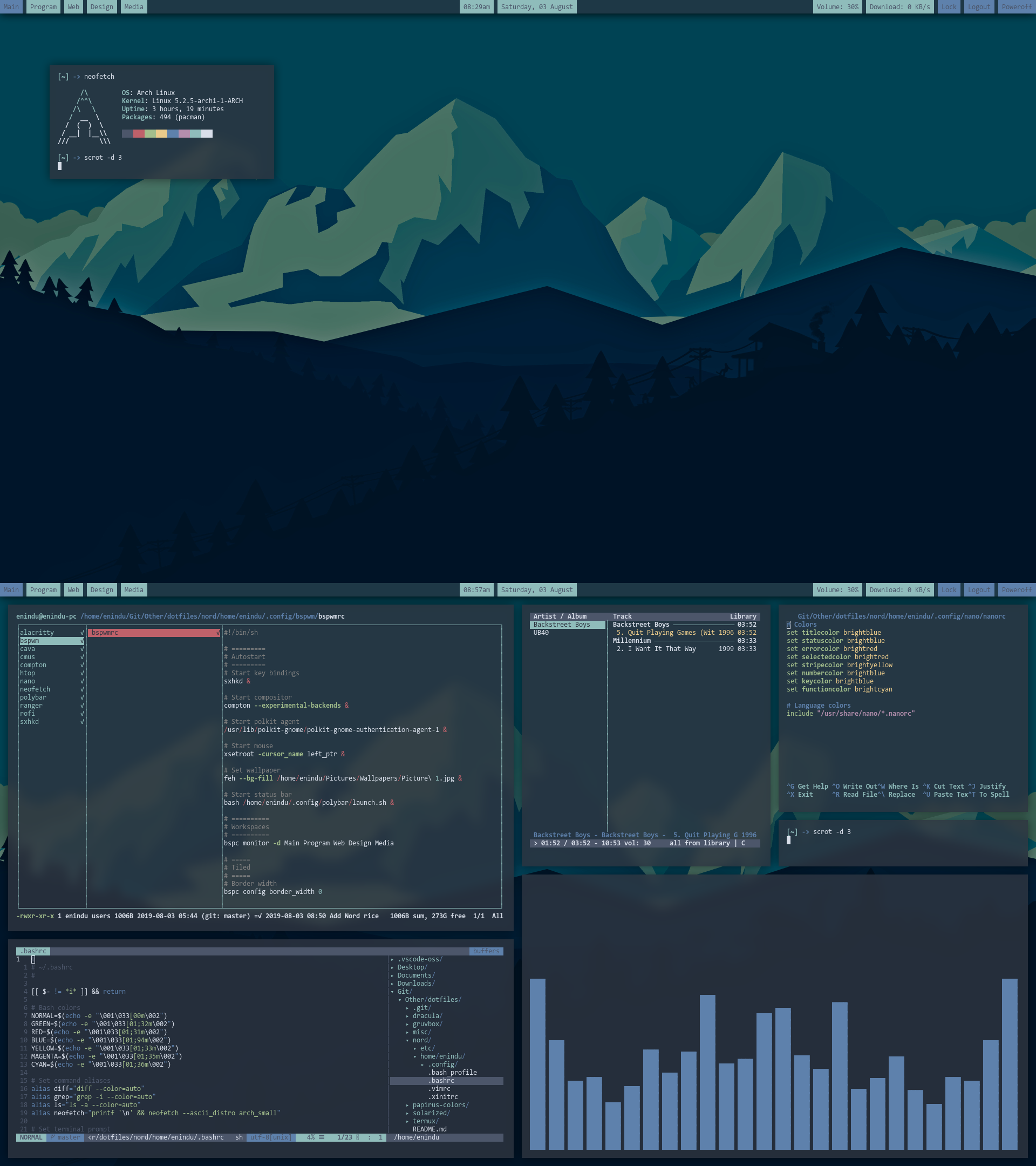
Task: Switch to the Media workspace on the polybar
Action: click(x=133, y=589)
